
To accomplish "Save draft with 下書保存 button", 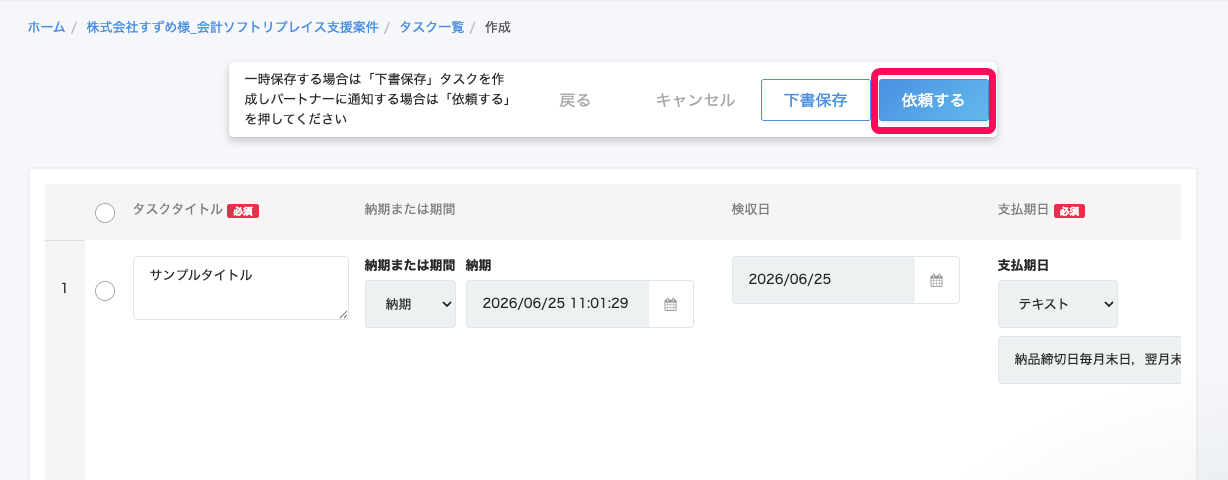I will pos(816,100).
